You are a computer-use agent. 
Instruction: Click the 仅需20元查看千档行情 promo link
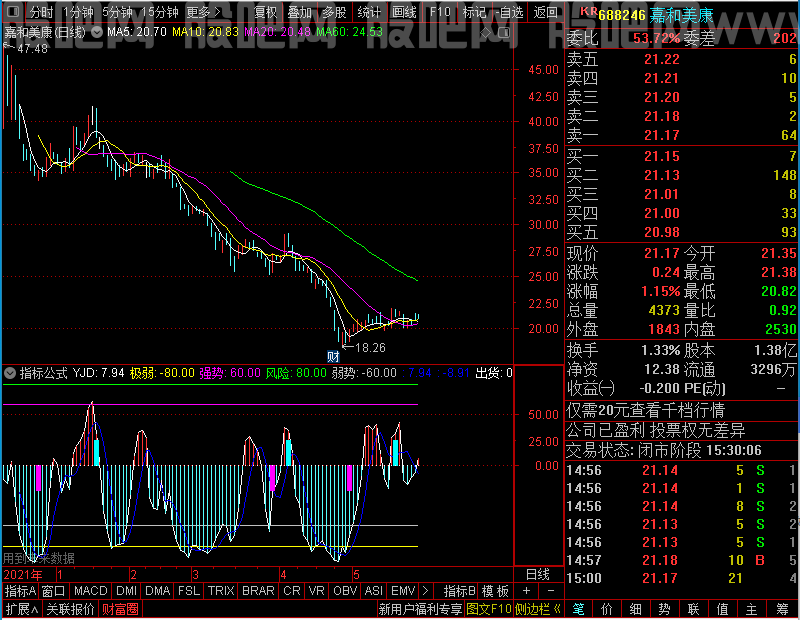pos(645,410)
